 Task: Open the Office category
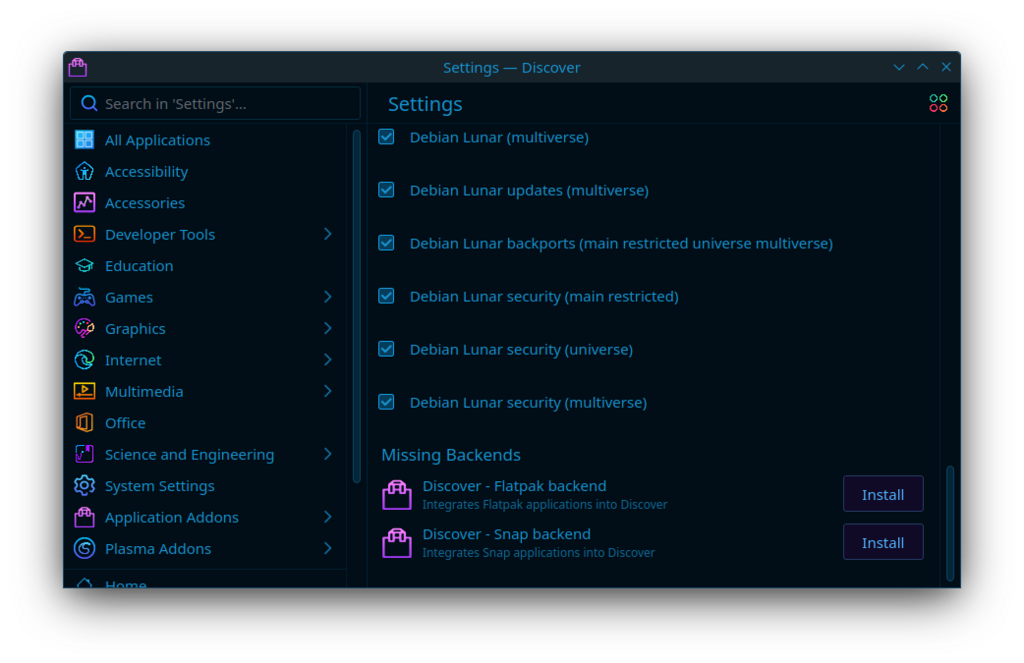[125, 423]
